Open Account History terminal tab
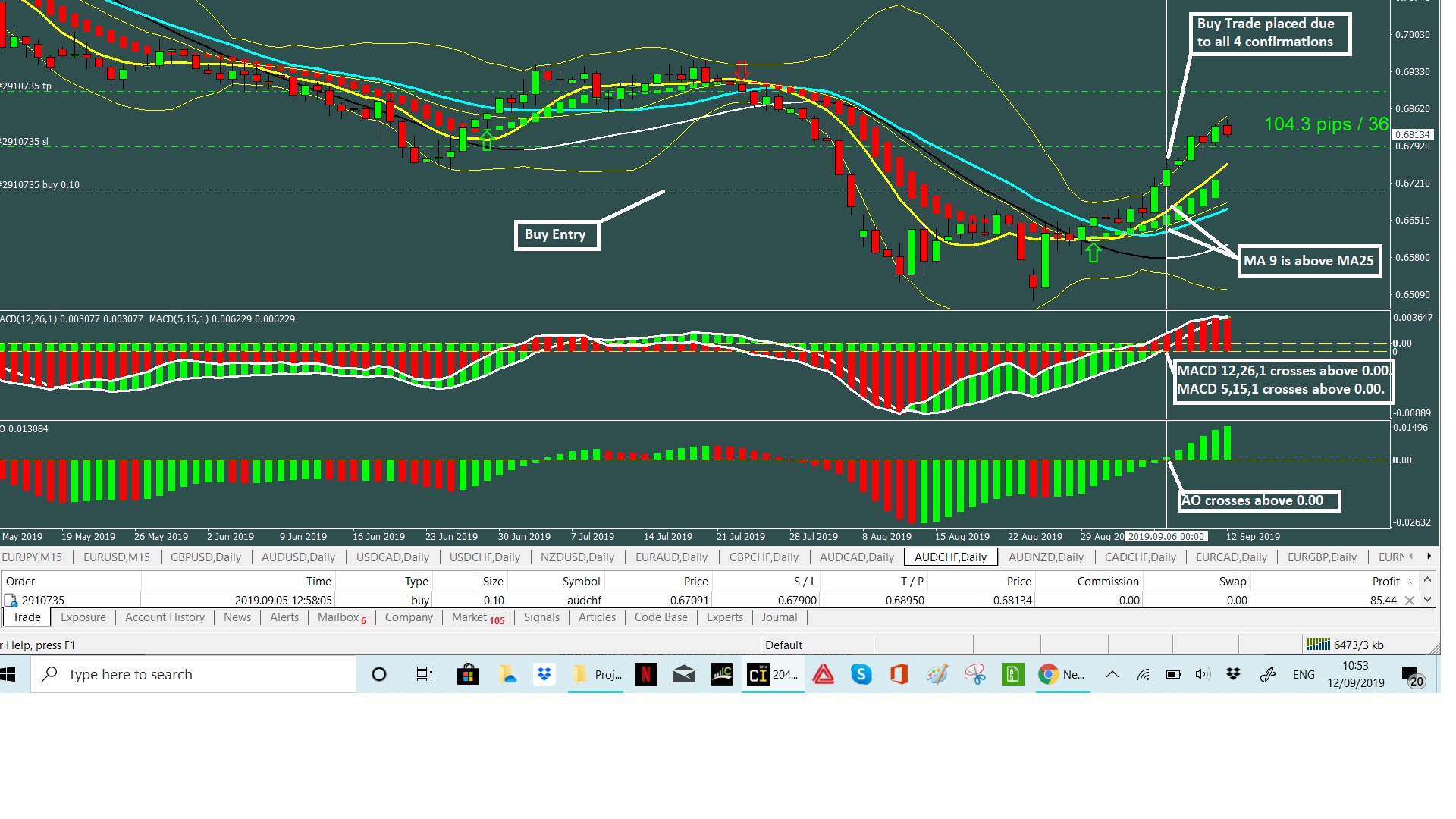Screen dimensions: 1456x819 tap(165, 617)
